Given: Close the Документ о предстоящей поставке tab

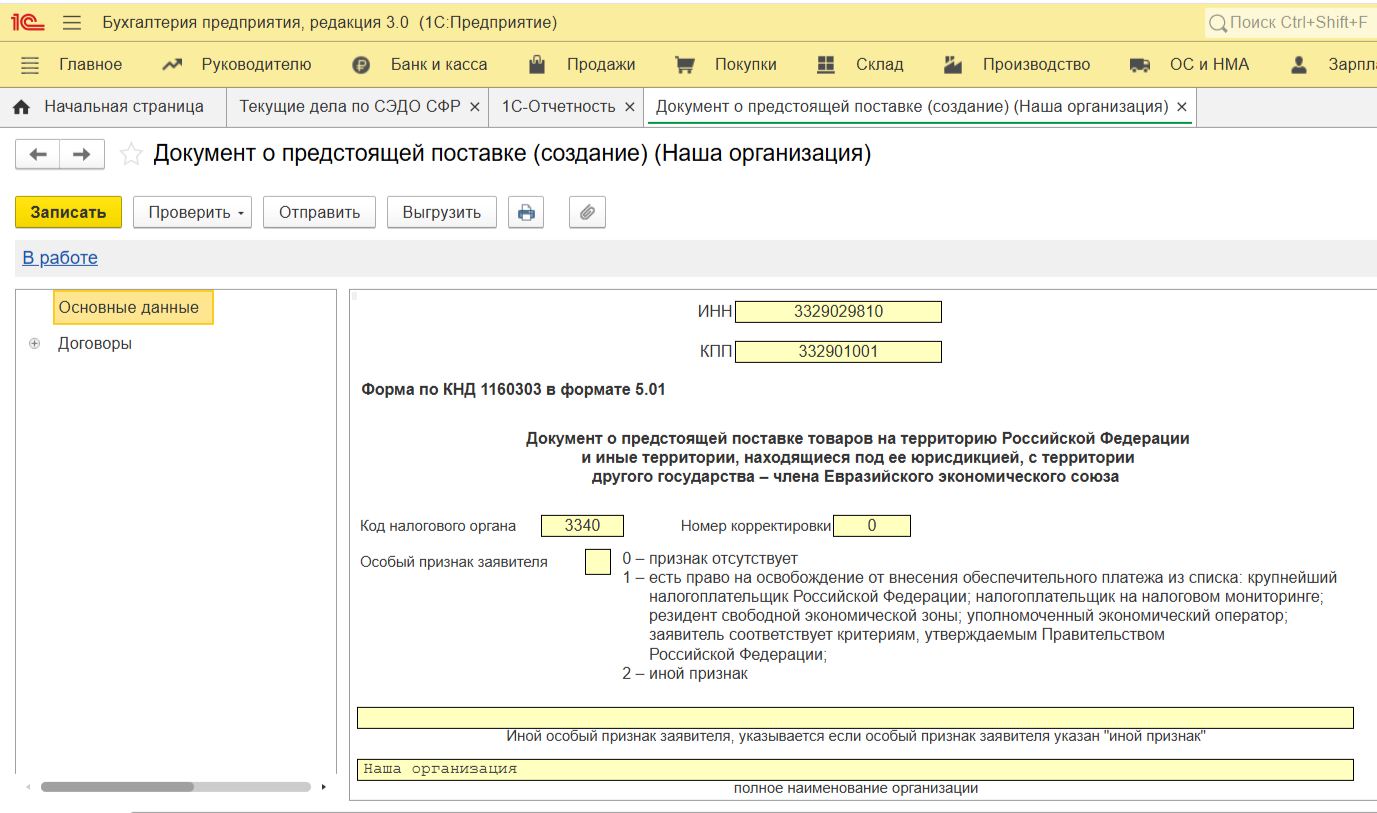Looking at the screenshot, I should 1182,106.
